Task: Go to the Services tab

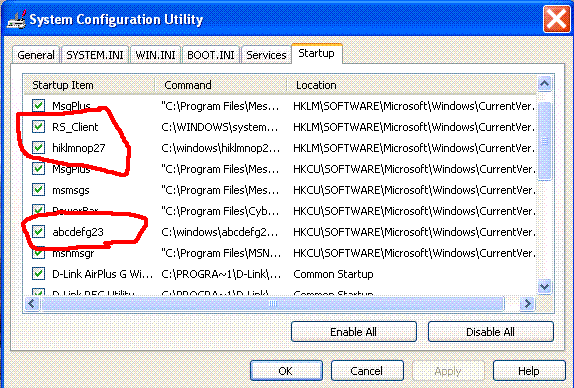Action: (266, 55)
